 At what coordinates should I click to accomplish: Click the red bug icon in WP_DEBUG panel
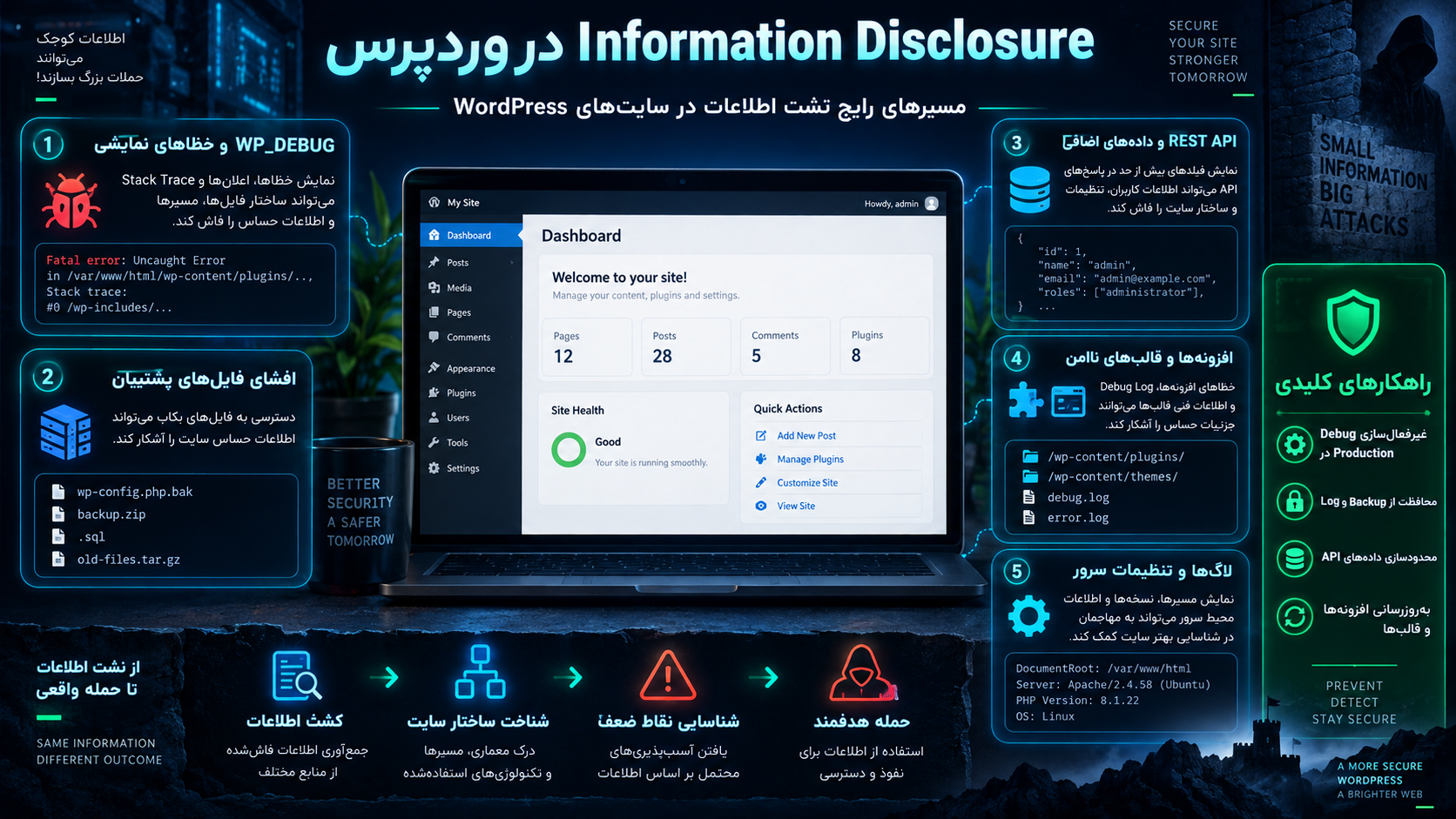(71, 201)
